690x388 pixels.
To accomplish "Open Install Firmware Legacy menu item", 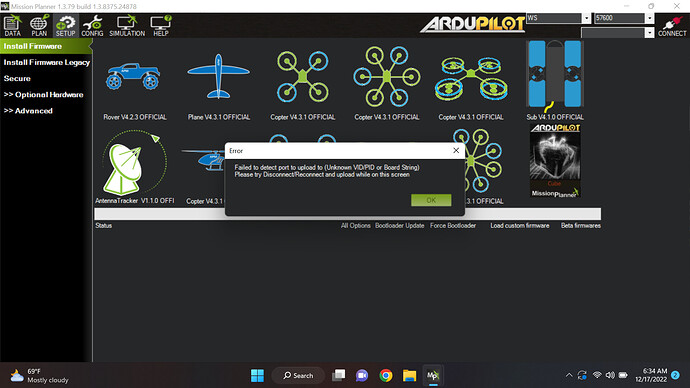I will [x=47, y=62].
